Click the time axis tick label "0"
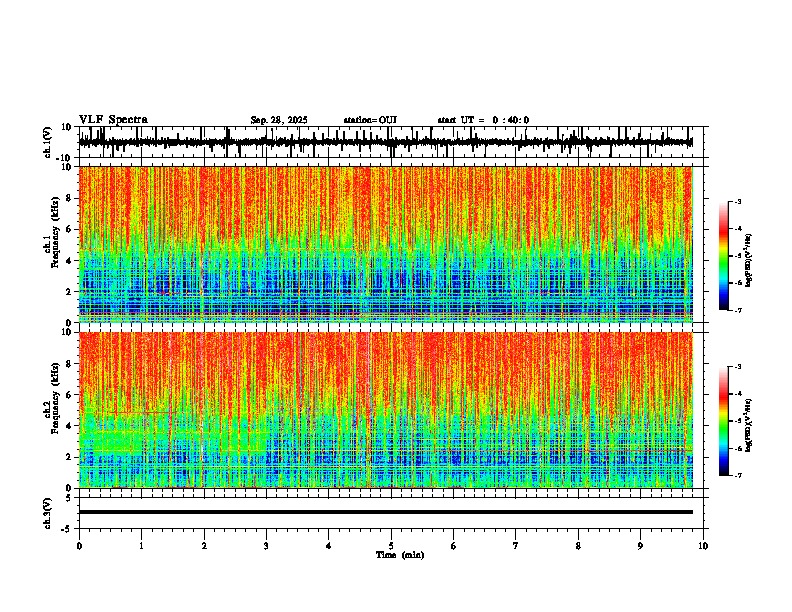 (79, 546)
